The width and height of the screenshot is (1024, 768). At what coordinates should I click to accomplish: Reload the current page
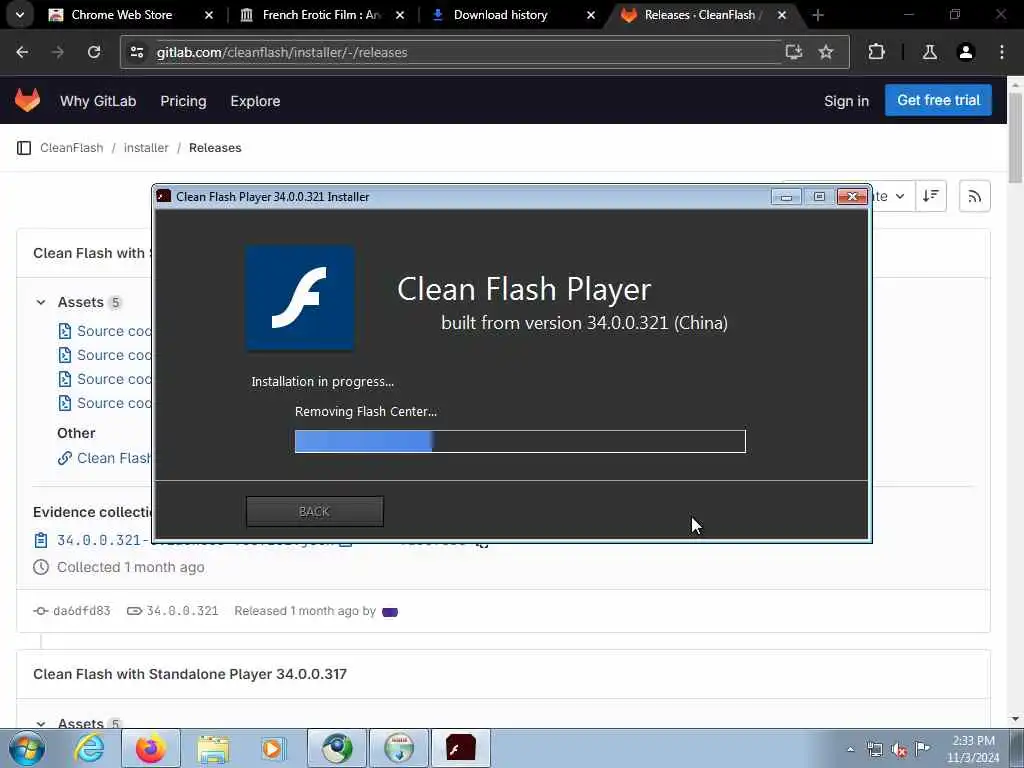[x=94, y=52]
